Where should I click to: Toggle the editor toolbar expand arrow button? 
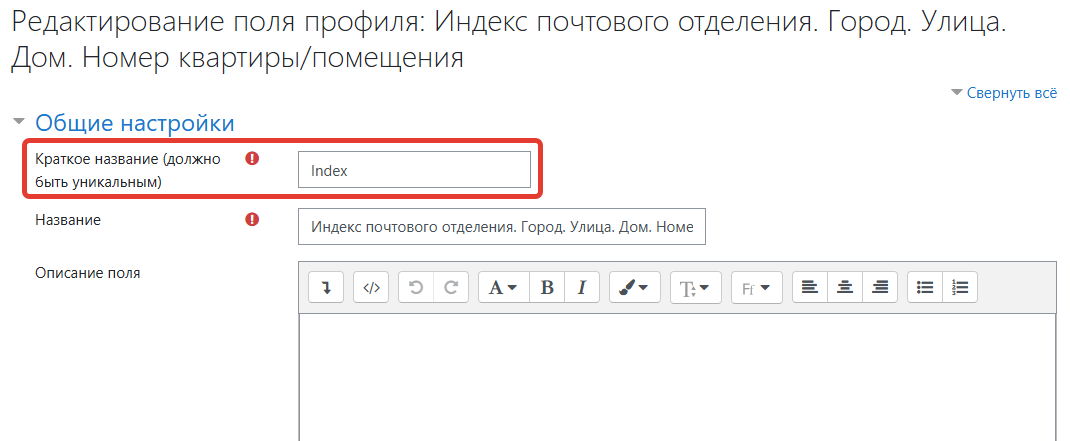pyautogui.click(x=326, y=287)
